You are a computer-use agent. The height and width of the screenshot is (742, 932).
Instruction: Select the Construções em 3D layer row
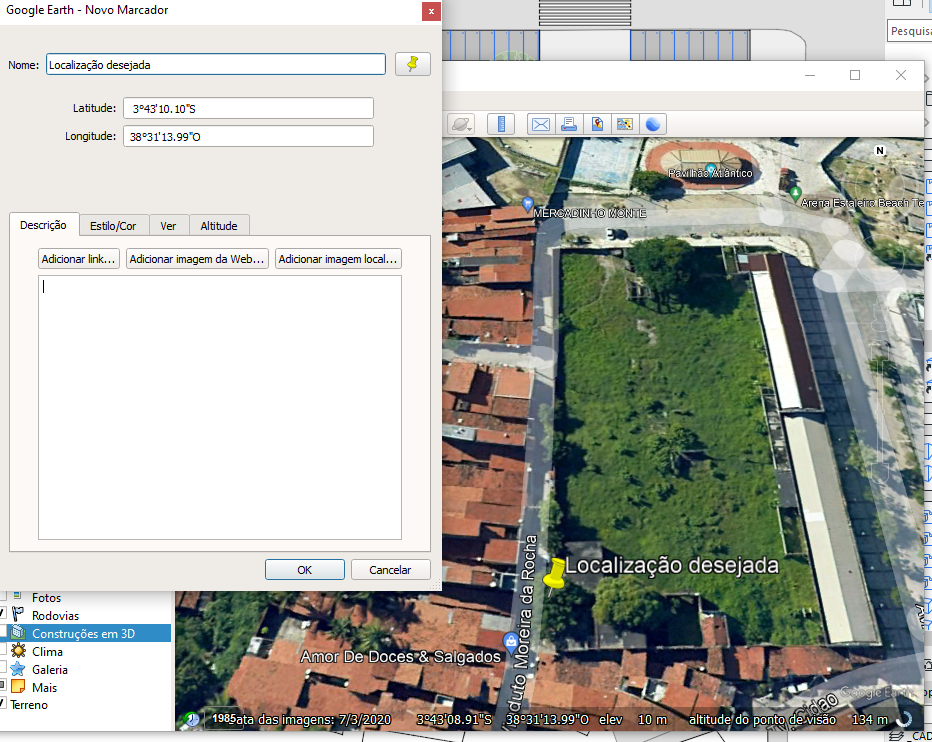86,633
